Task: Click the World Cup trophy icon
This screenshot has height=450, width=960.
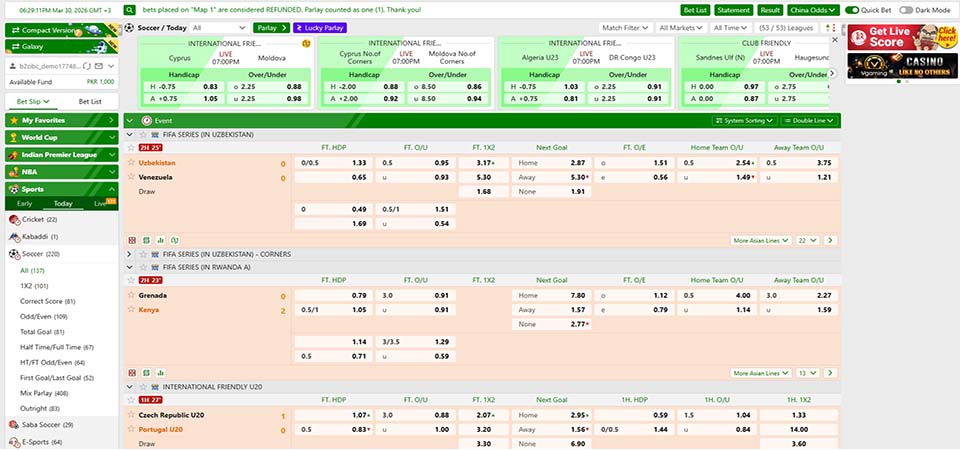Action: pyautogui.click(x=13, y=138)
